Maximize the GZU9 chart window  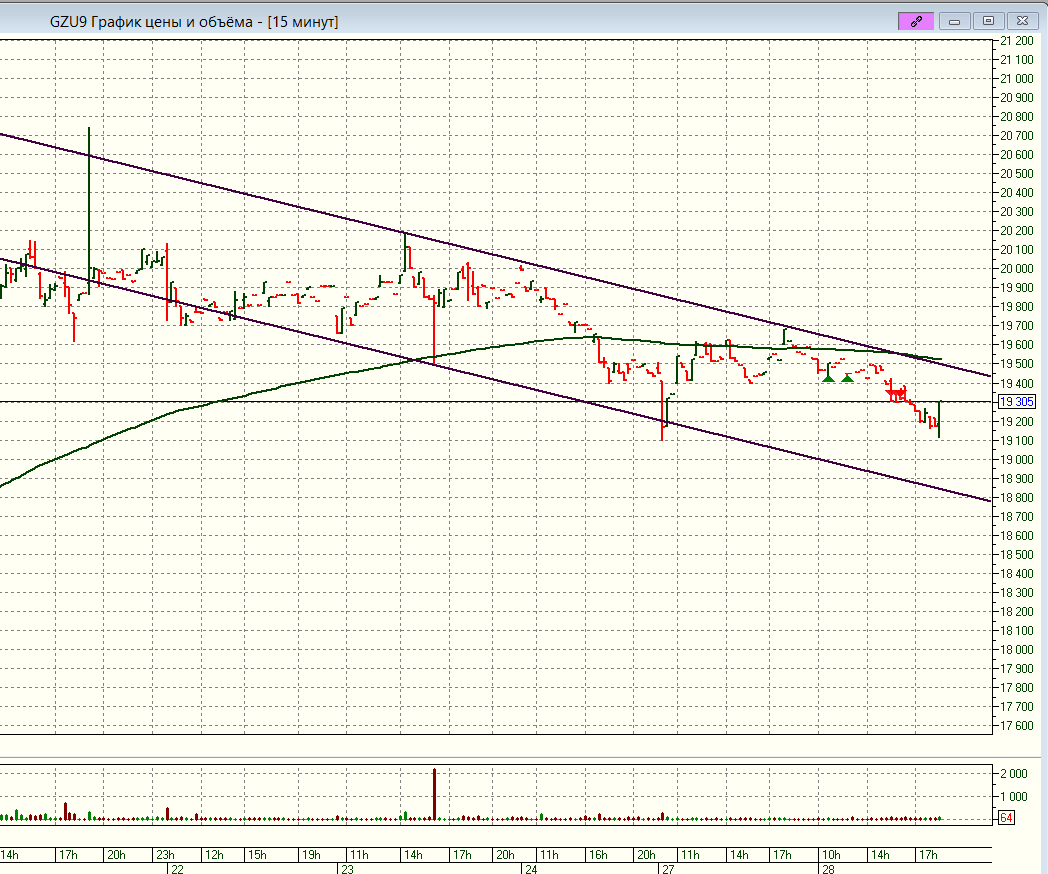point(988,20)
